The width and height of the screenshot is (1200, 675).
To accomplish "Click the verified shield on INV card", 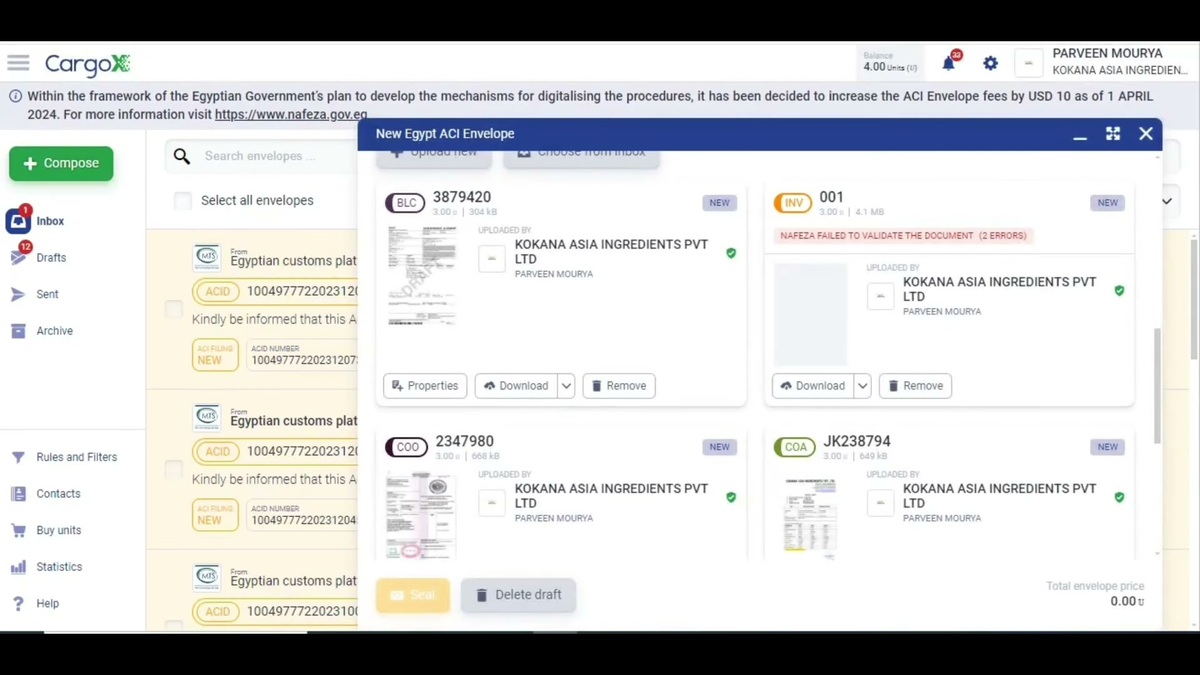I will tap(1119, 291).
